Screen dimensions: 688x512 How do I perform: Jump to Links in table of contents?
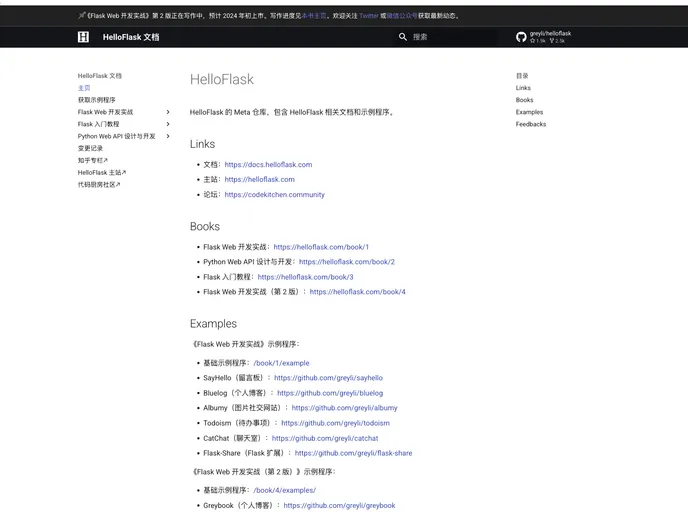click(523, 88)
